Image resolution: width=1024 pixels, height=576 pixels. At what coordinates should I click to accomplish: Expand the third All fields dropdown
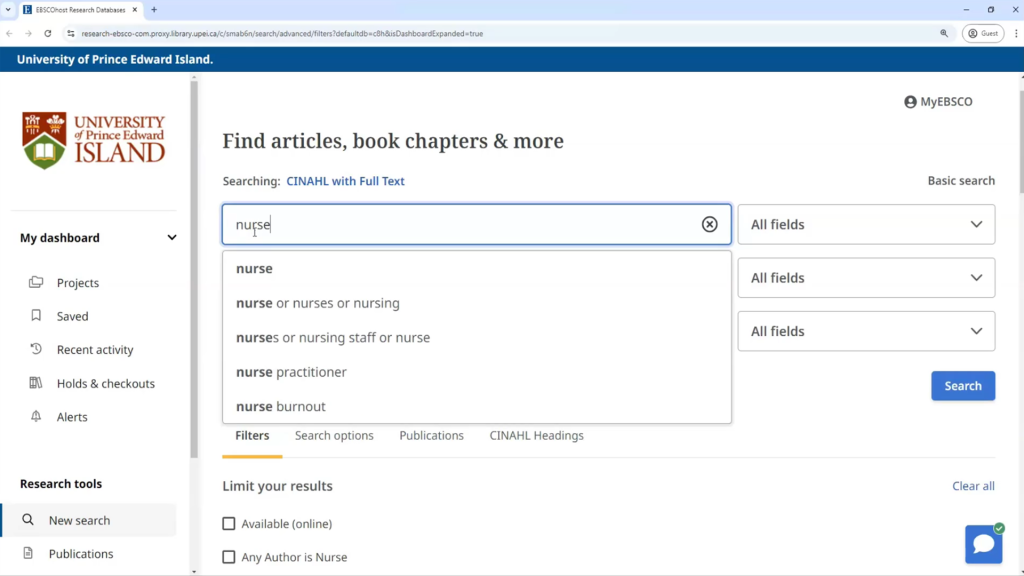coord(866,331)
